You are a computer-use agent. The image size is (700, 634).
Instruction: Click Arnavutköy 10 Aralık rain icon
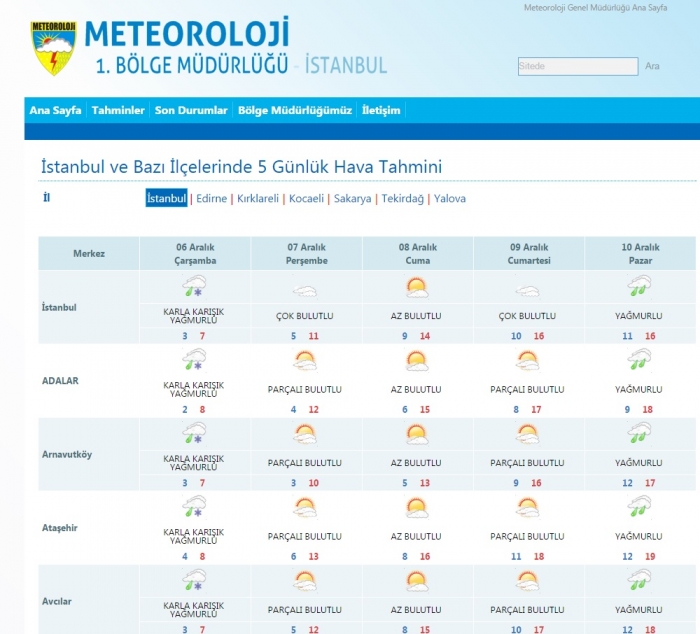pyautogui.click(x=640, y=433)
